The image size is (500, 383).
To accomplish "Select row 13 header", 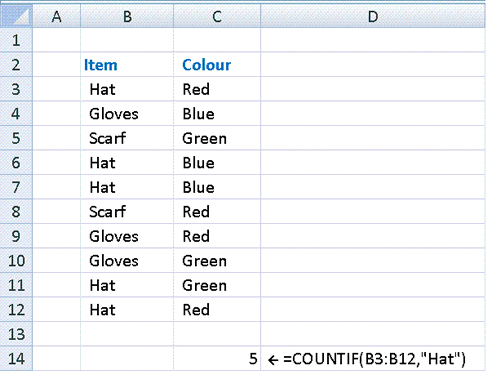I will (16, 334).
